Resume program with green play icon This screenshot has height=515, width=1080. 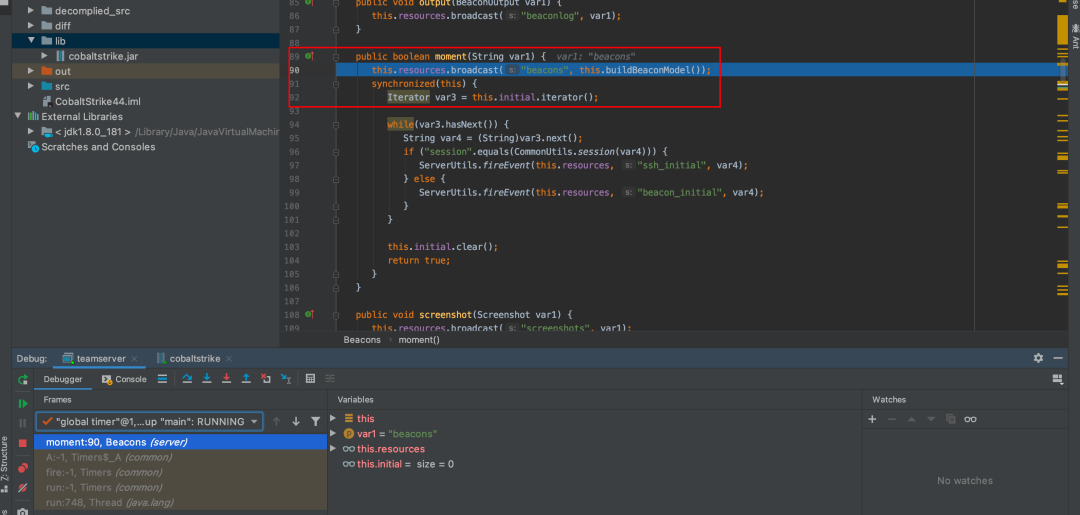click(x=23, y=403)
